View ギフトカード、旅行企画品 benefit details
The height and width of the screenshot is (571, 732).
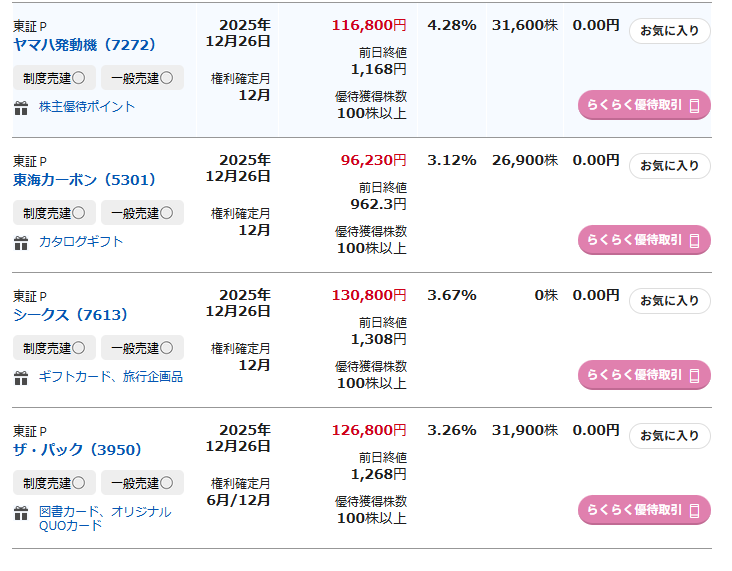point(110,377)
